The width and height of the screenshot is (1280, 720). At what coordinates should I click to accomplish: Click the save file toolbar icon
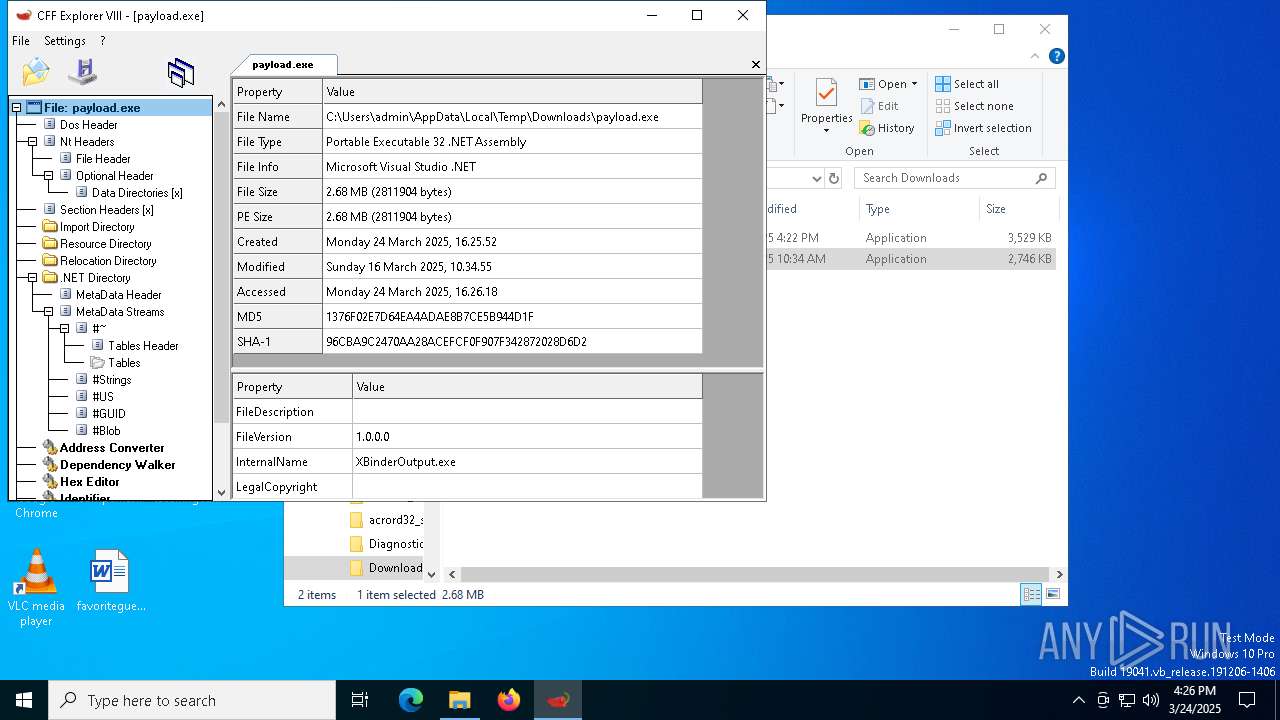[x=82, y=72]
